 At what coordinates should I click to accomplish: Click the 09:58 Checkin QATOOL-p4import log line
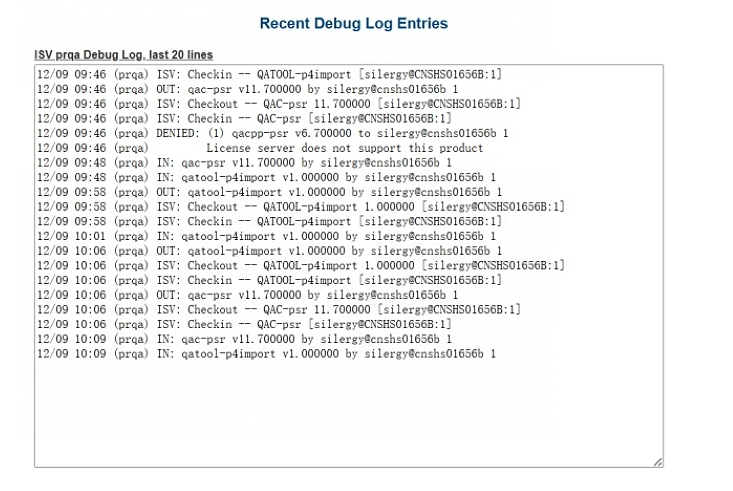click(x=268, y=221)
